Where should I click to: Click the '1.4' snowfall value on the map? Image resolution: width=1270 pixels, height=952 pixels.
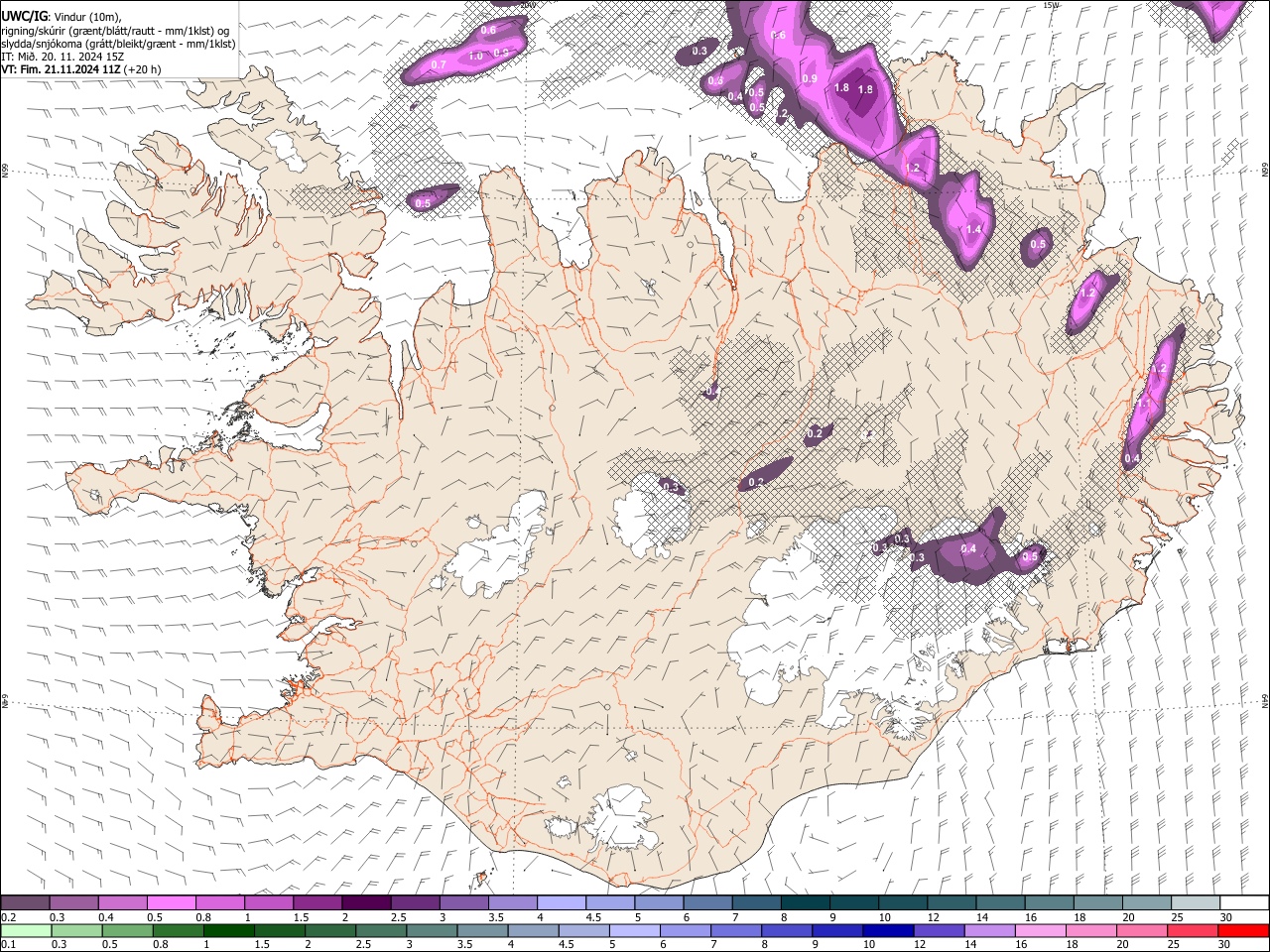(973, 230)
